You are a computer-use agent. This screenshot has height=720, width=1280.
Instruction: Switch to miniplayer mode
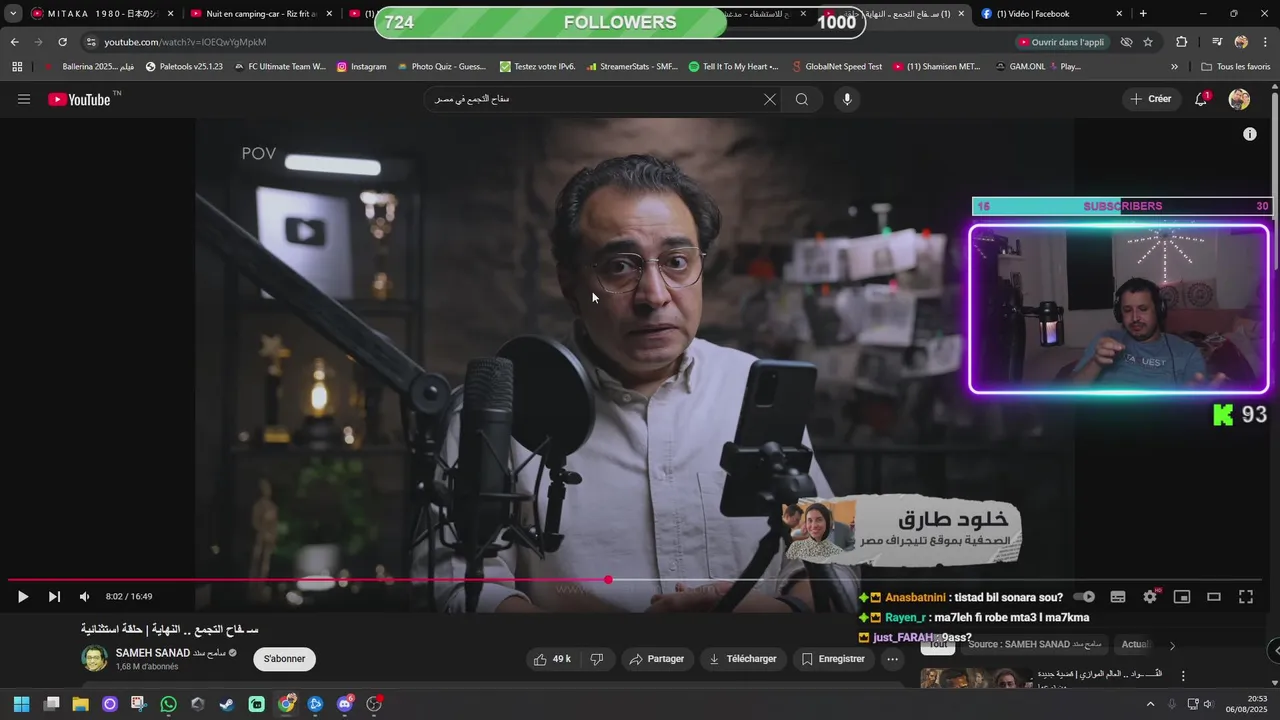pyautogui.click(x=1182, y=597)
